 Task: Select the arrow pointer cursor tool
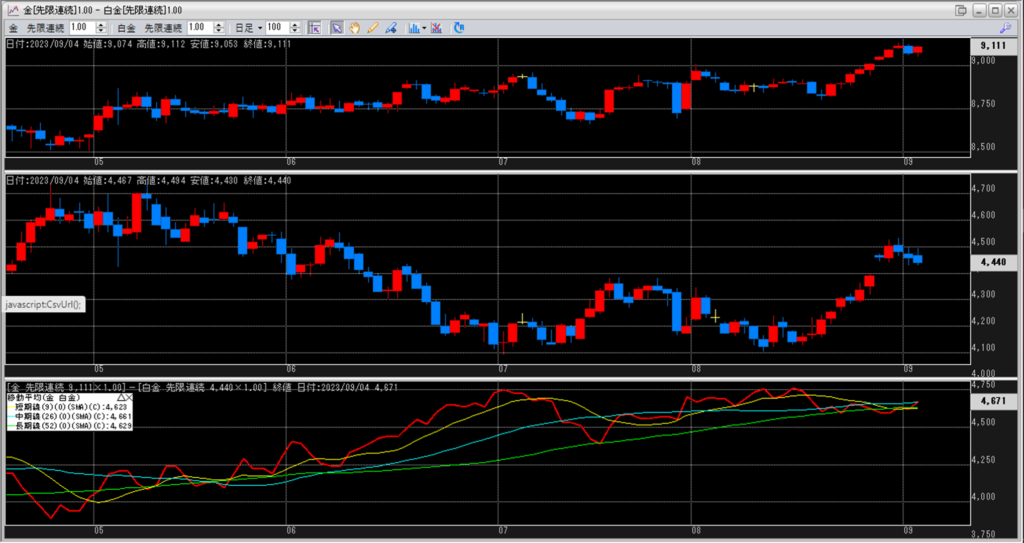point(337,27)
